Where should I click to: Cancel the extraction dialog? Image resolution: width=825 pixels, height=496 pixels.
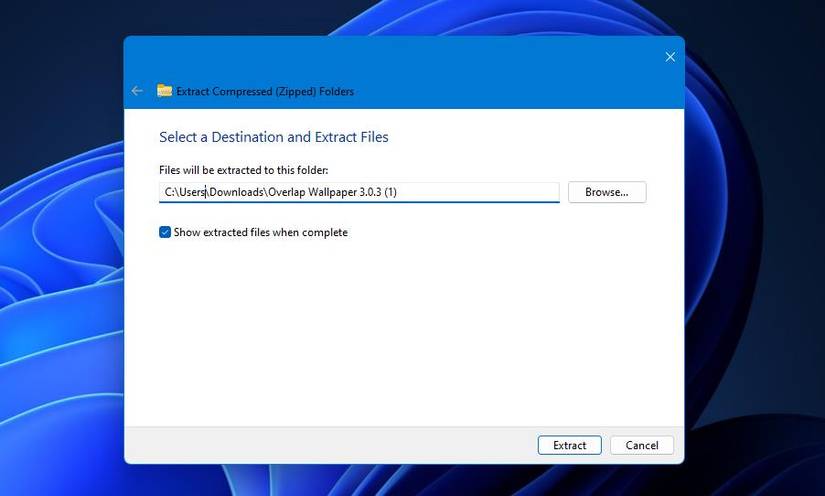(642, 445)
